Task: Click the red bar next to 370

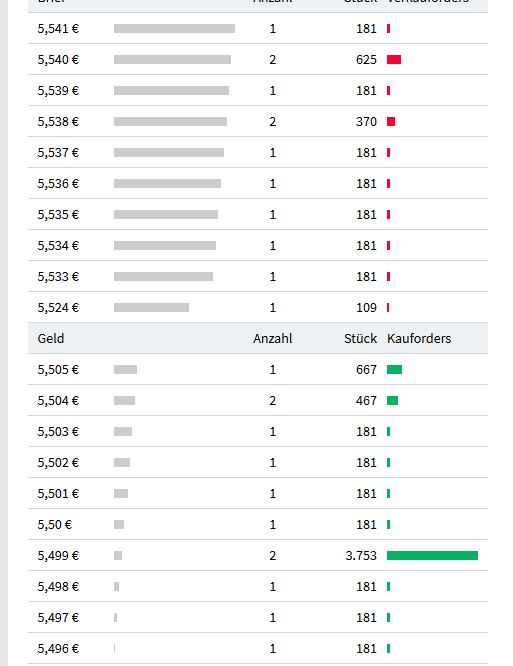Action: 391,121
